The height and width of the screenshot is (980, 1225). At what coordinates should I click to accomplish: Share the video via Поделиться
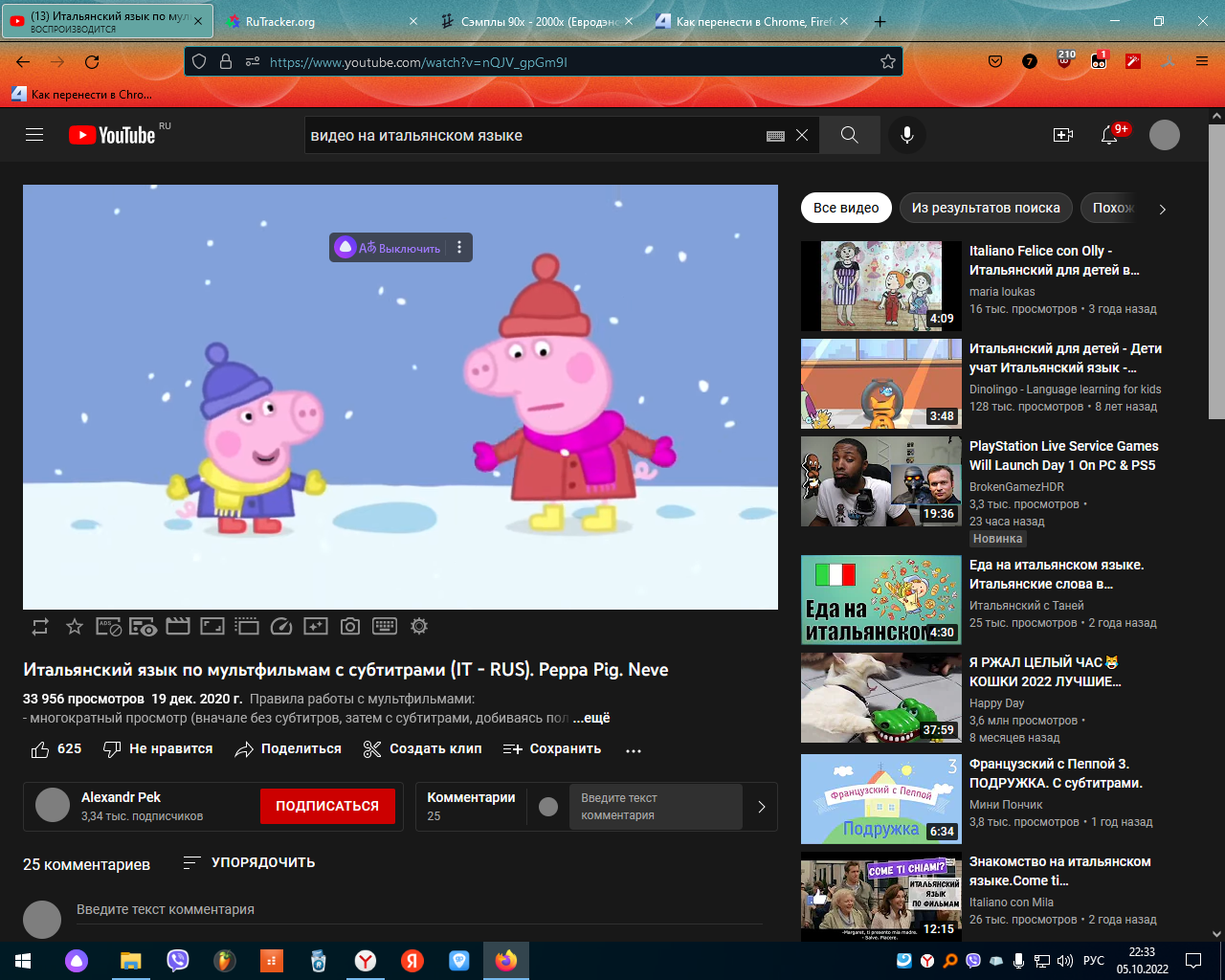tap(288, 749)
